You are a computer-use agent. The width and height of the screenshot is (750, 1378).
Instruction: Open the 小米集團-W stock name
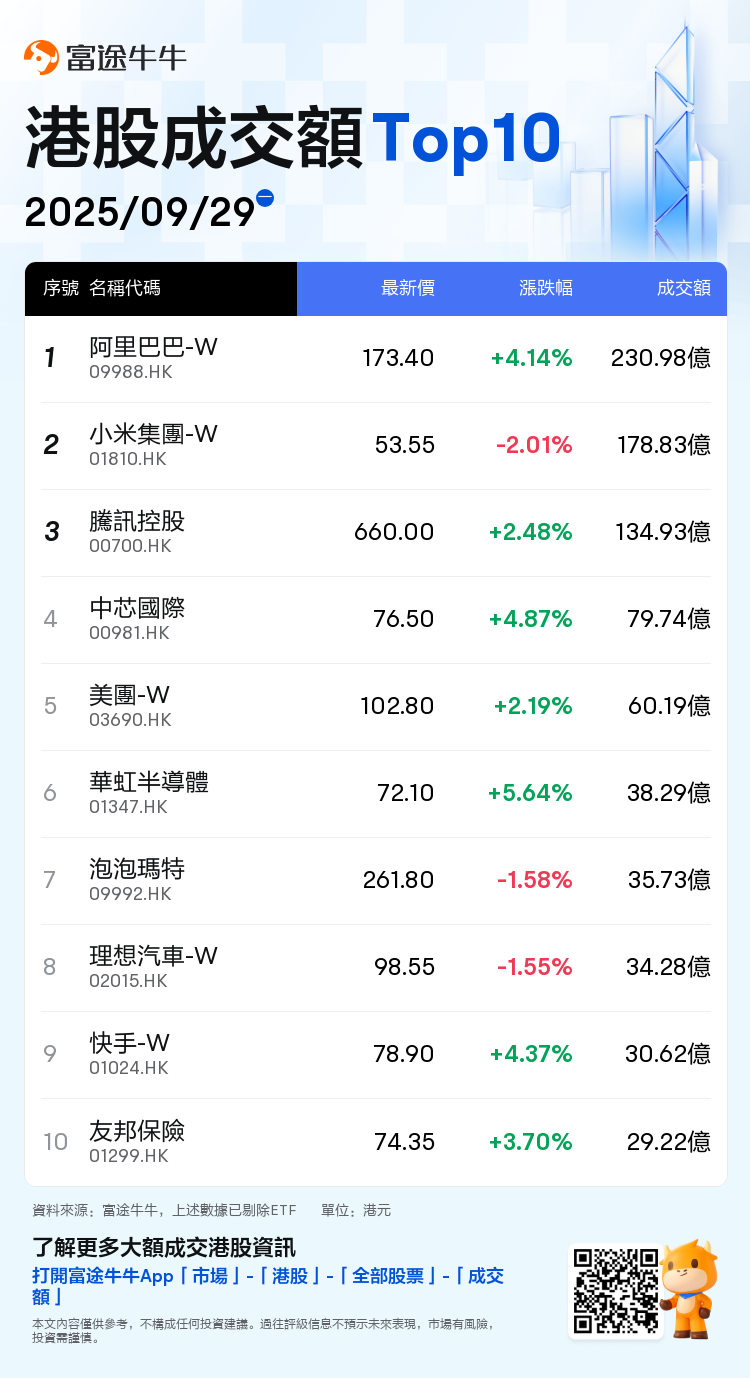[x=153, y=434]
